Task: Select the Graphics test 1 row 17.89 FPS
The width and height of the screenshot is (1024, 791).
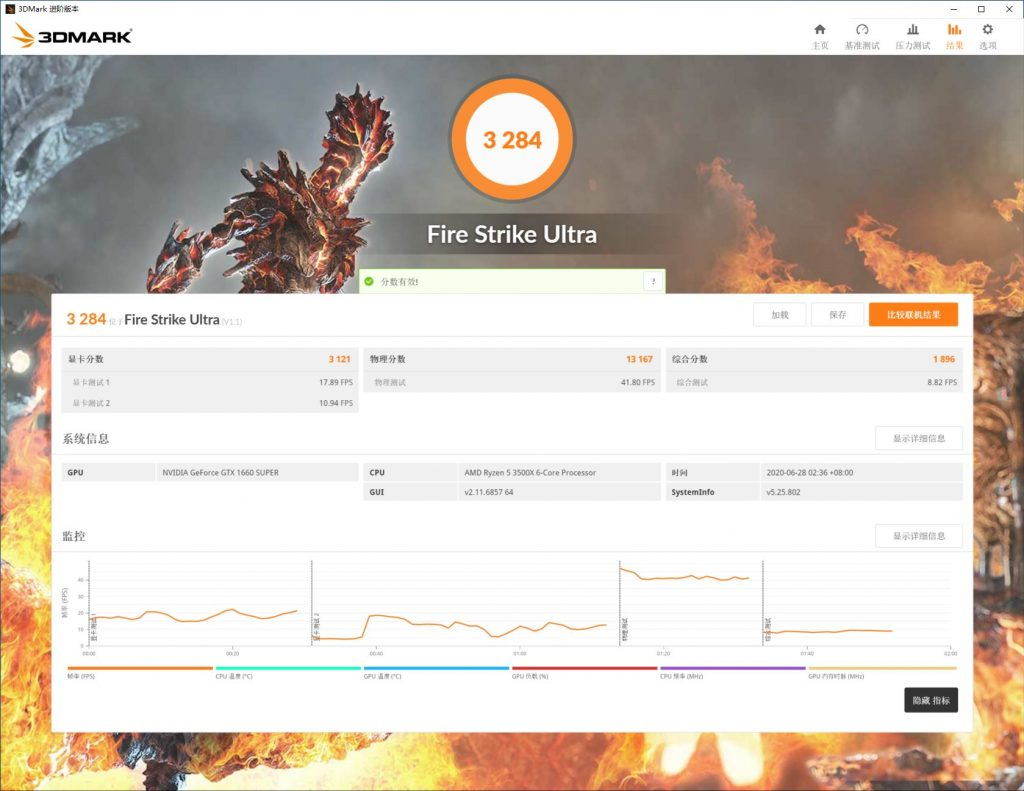Action: [x=210, y=382]
